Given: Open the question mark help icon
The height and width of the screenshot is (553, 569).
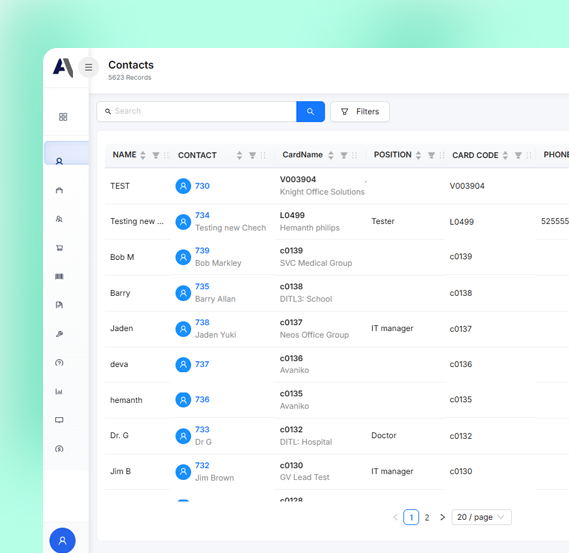Looking at the screenshot, I should (x=59, y=362).
